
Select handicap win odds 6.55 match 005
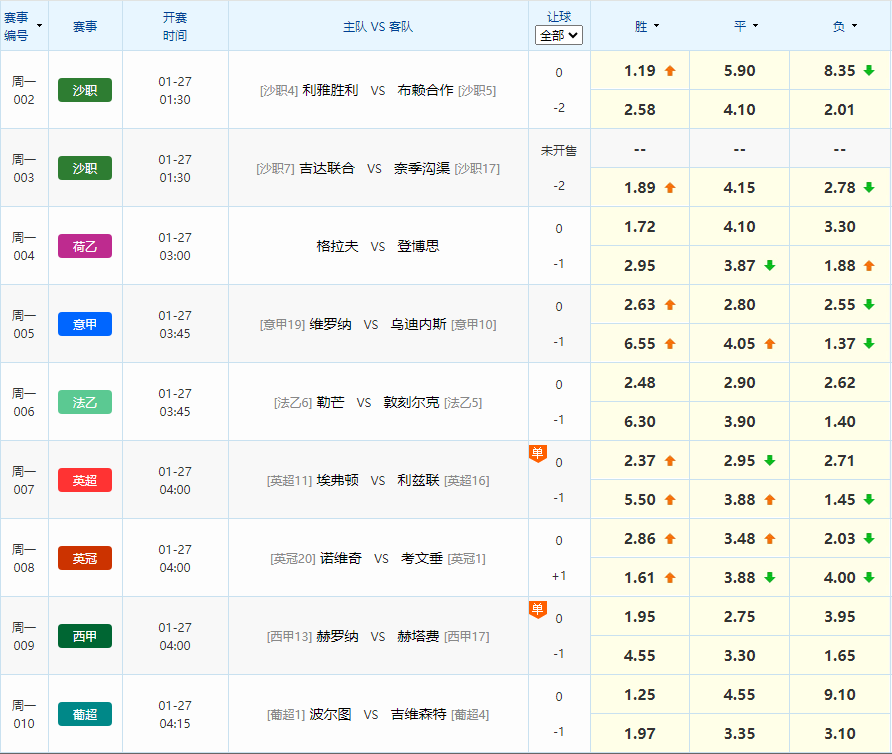640,343
